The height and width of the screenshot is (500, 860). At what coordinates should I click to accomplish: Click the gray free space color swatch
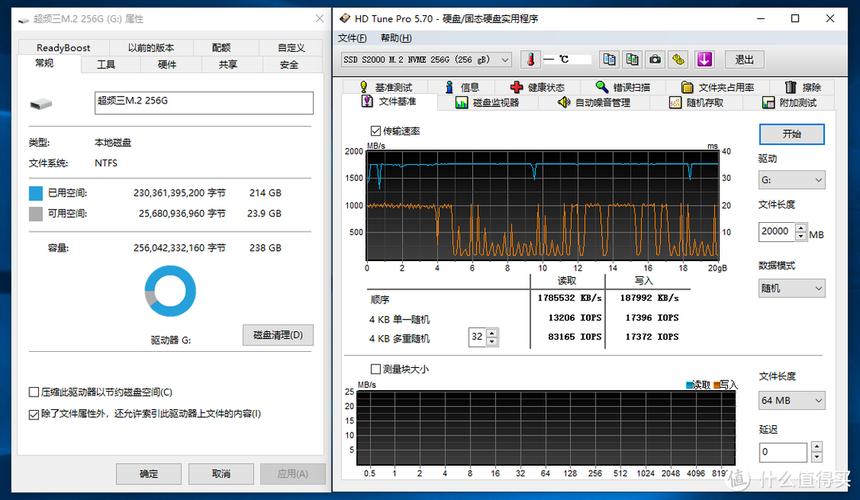coord(36,214)
